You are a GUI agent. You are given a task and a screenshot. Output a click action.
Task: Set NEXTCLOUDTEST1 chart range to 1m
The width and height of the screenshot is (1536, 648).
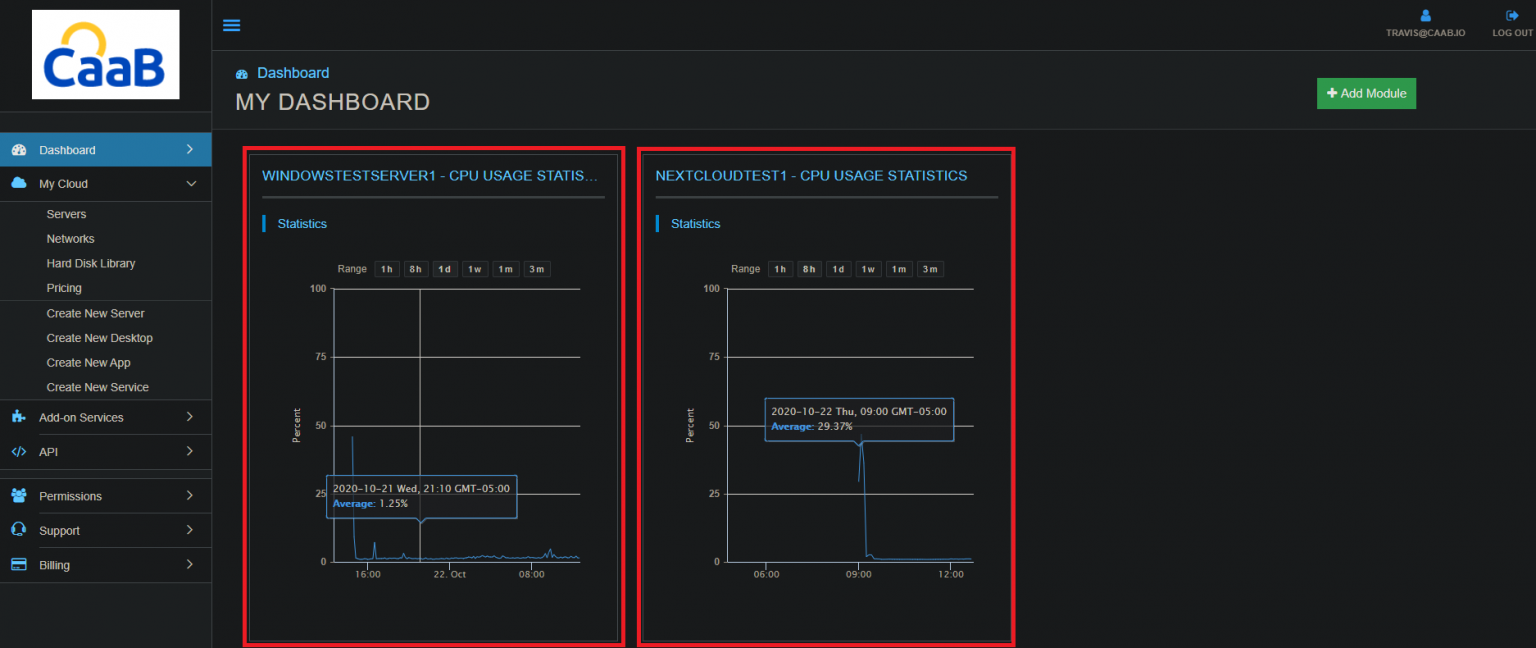click(899, 269)
